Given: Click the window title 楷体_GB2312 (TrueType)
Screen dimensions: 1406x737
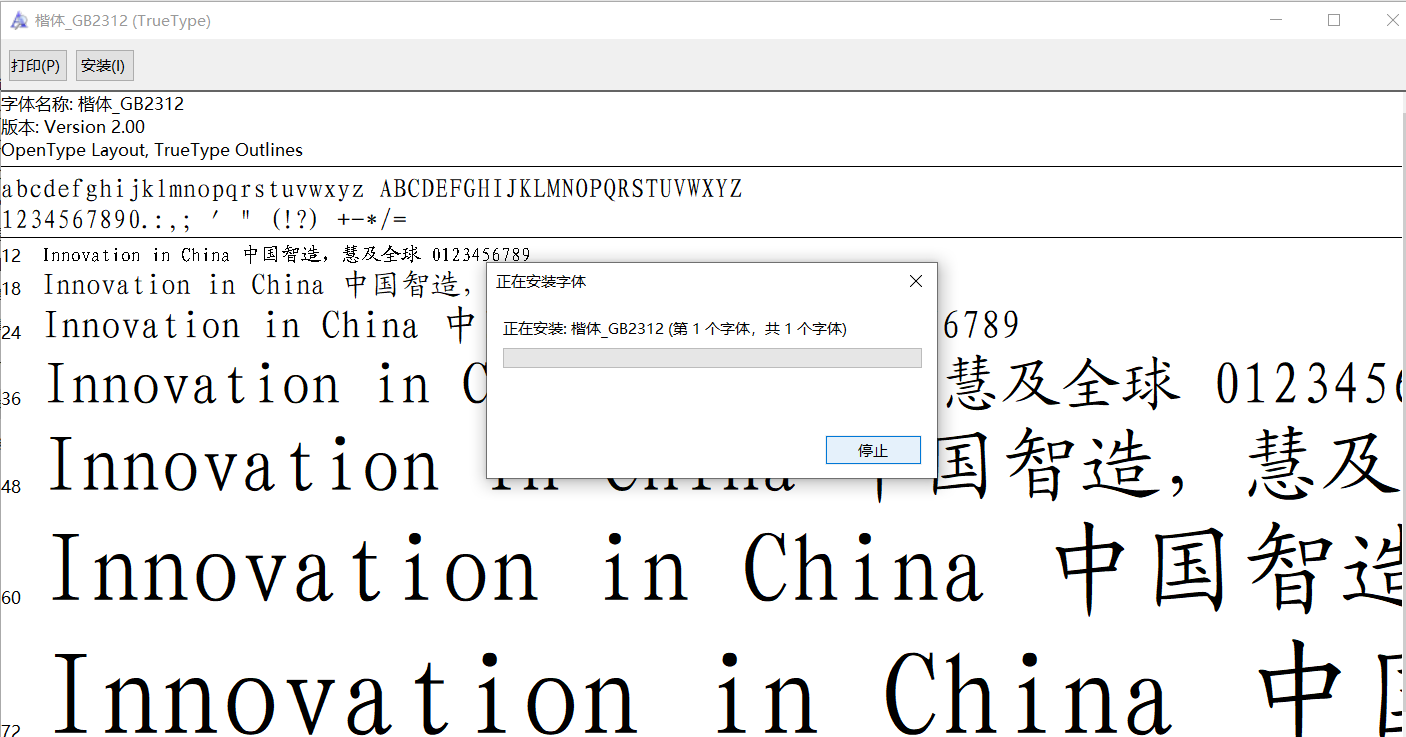Looking at the screenshot, I should click(123, 20).
